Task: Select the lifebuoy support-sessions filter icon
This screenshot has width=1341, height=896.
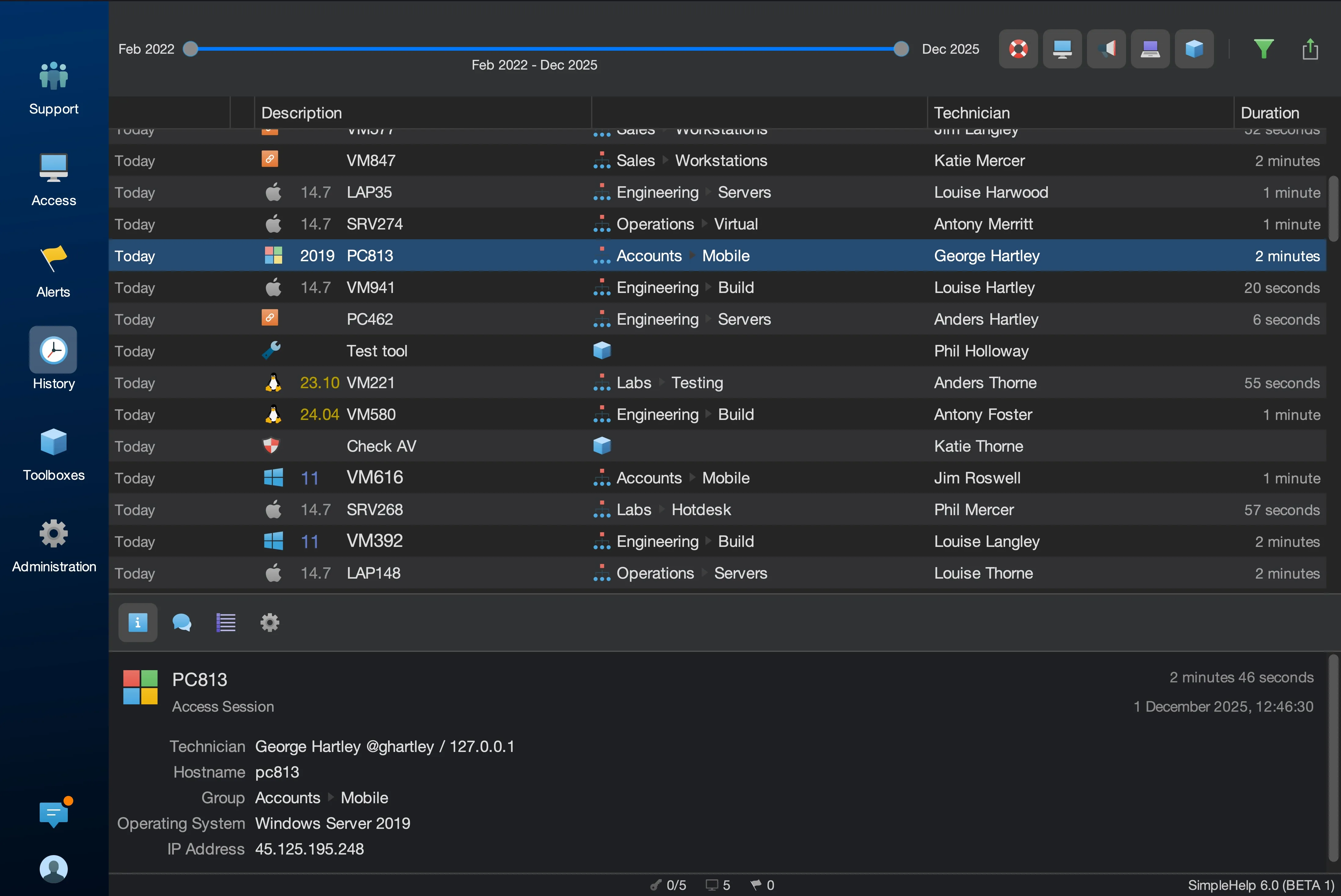Action: [1018, 49]
